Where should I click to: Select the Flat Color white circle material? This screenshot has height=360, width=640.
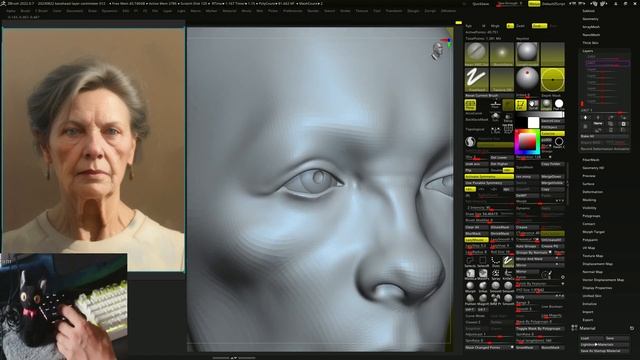tap(559, 104)
